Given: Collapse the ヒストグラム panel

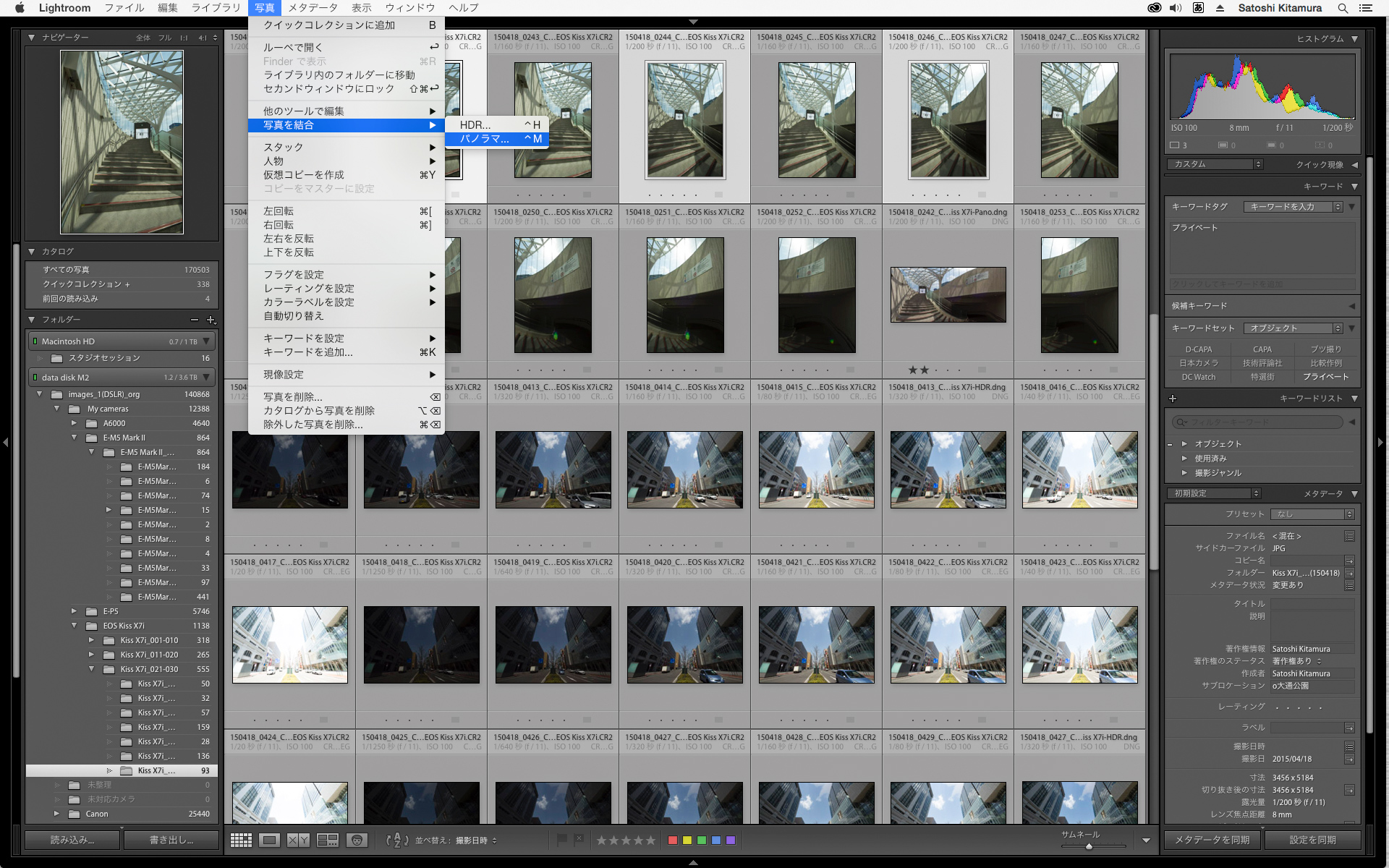Looking at the screenshot, I should coord(1354,39).
